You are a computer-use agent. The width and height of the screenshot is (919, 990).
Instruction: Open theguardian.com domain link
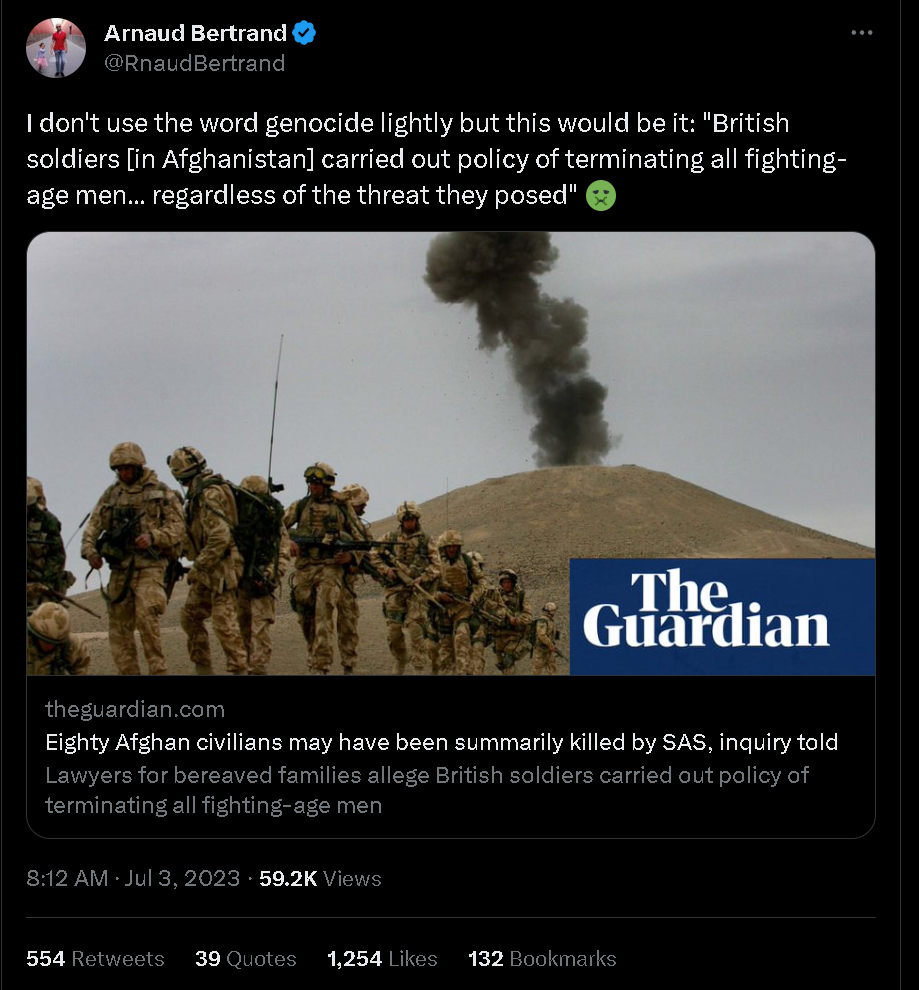click(x=135, y=709)
